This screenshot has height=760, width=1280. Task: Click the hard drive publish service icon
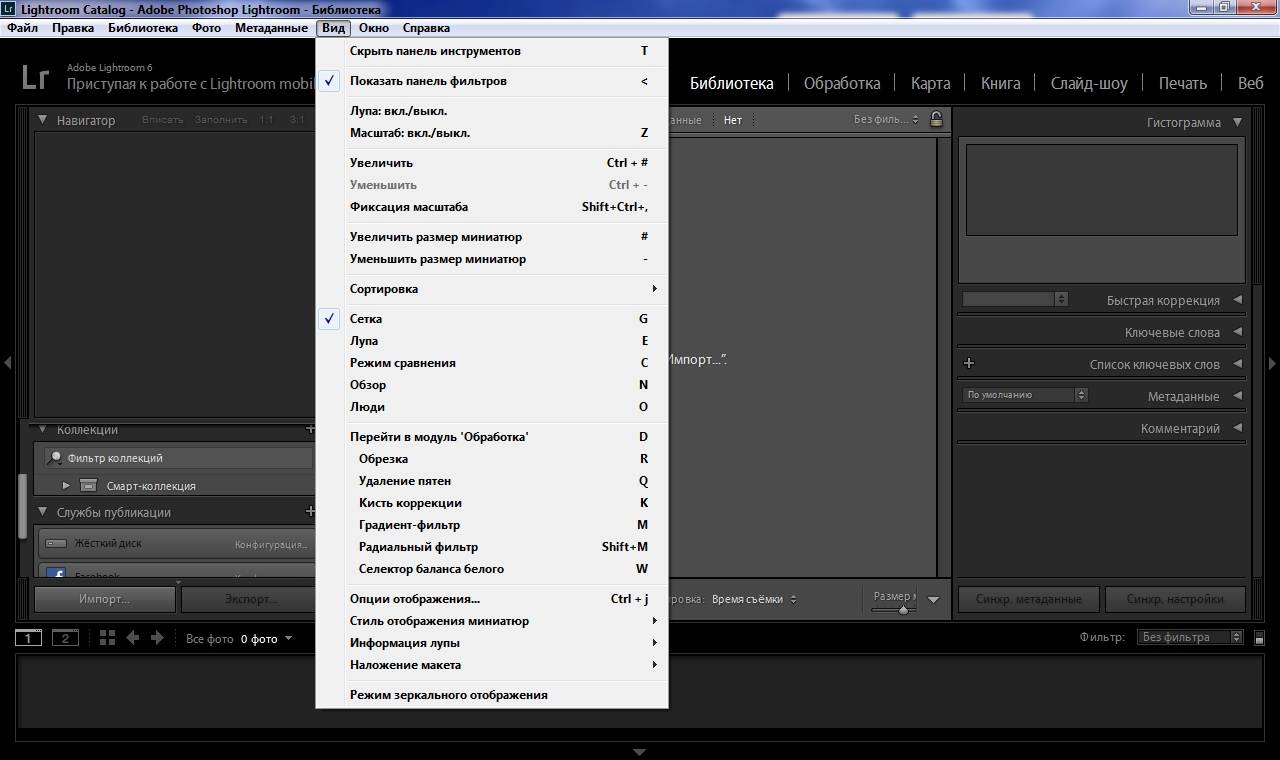(56, 543)
